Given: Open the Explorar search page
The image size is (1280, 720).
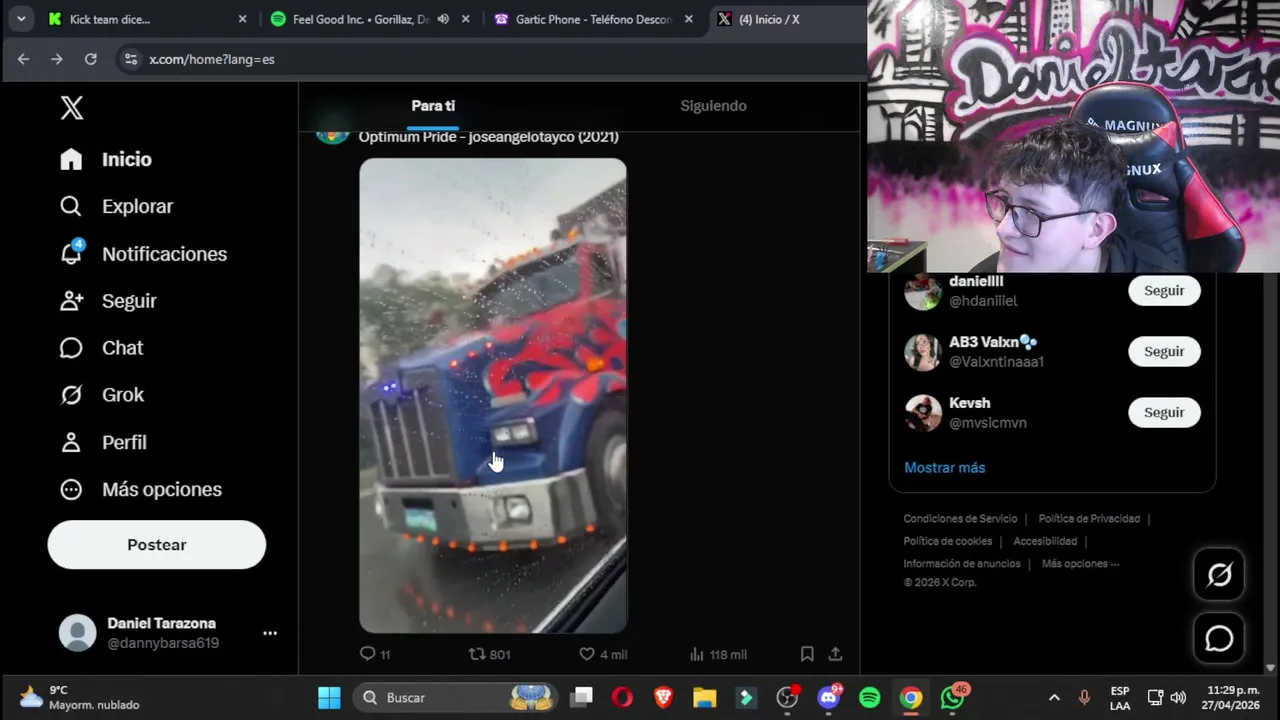Looking at the screenshot, I should click(x=116, y=206).
